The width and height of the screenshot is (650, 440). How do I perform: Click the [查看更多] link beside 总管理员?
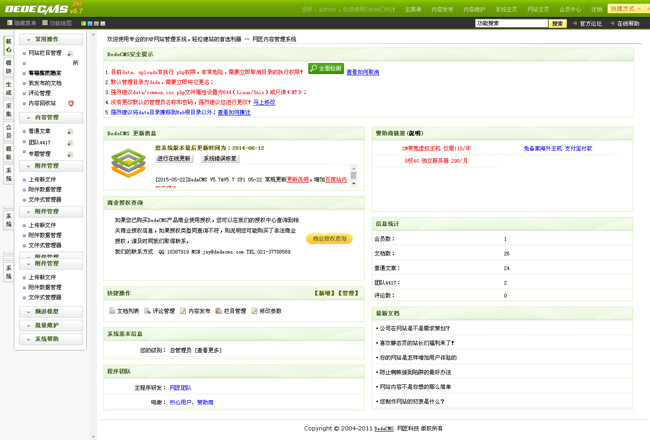point(208,350)
